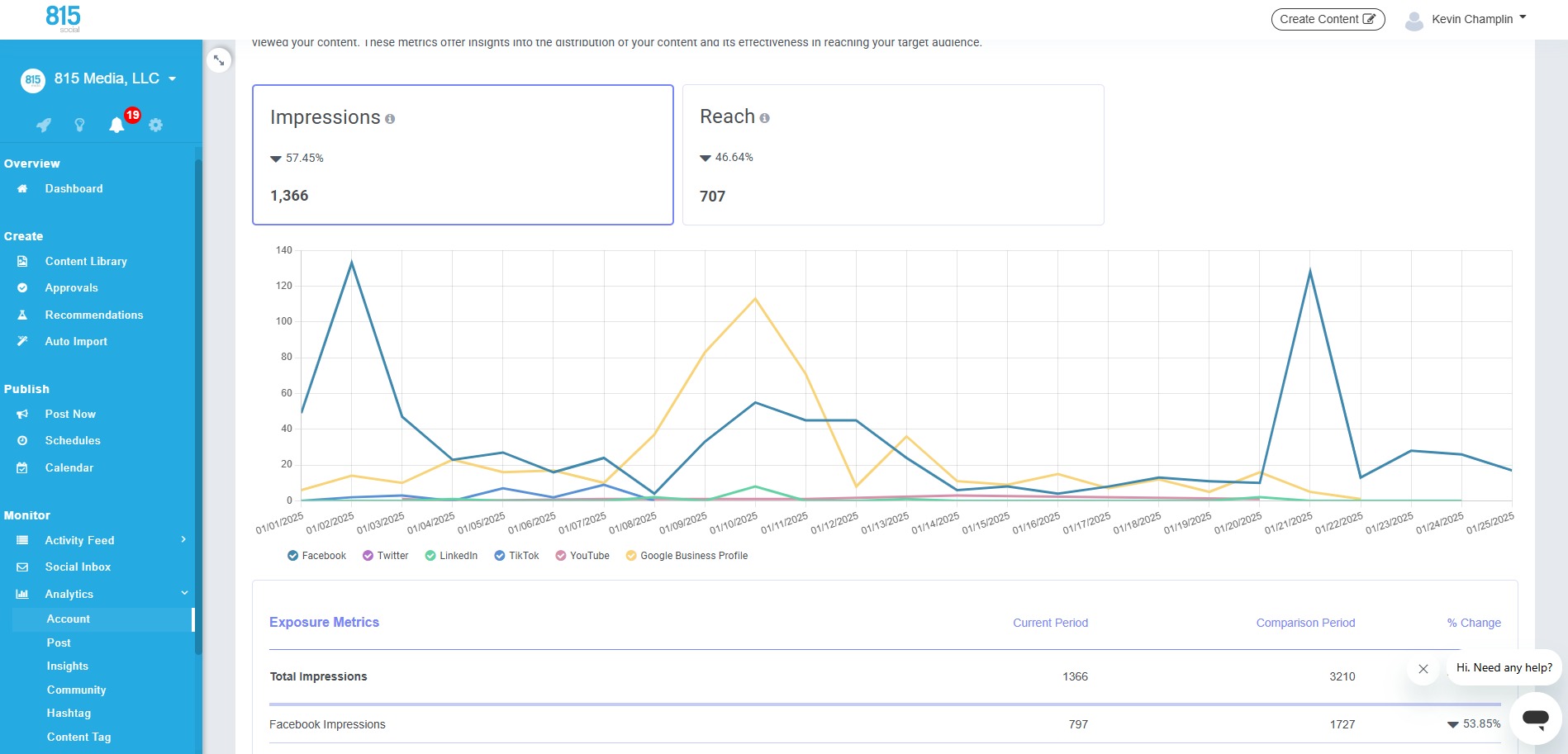
Task: Click the Approvals checkmark icon
Action: [22, 288]
